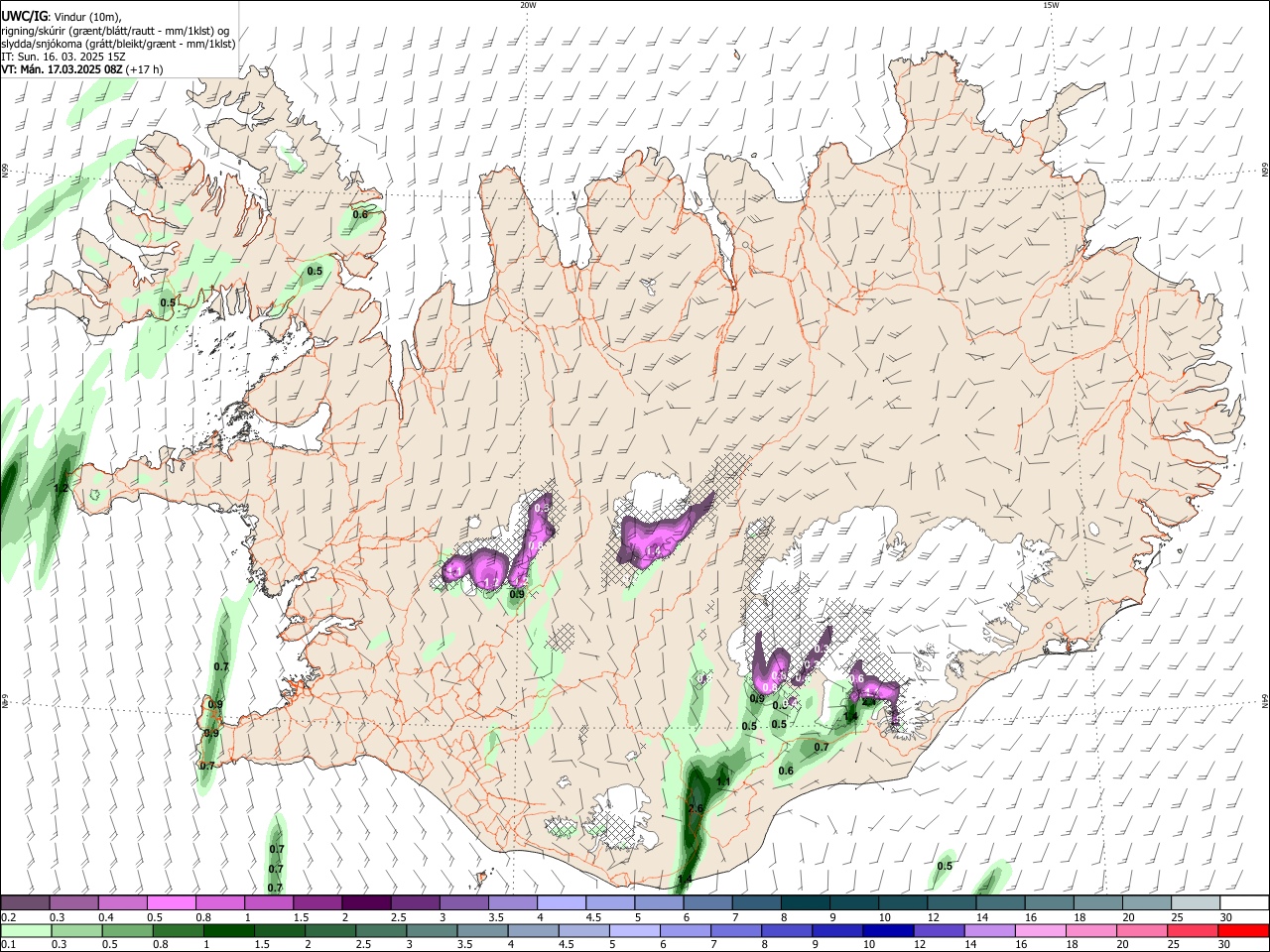
Task: Select the bottom-row light purple swatch between 14 and 16
Action: (x=989, y=930)
